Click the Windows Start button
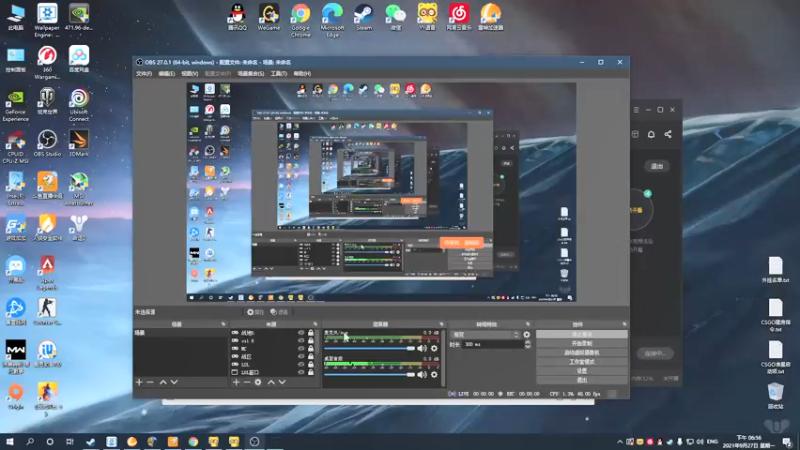This screenshot has width=800, height=450. 9,441
